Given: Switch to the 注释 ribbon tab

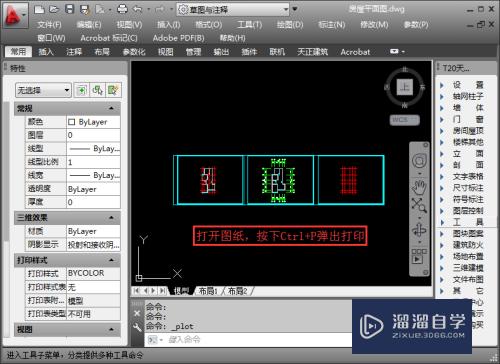Looking at the screenshot, I should [74, 52].
